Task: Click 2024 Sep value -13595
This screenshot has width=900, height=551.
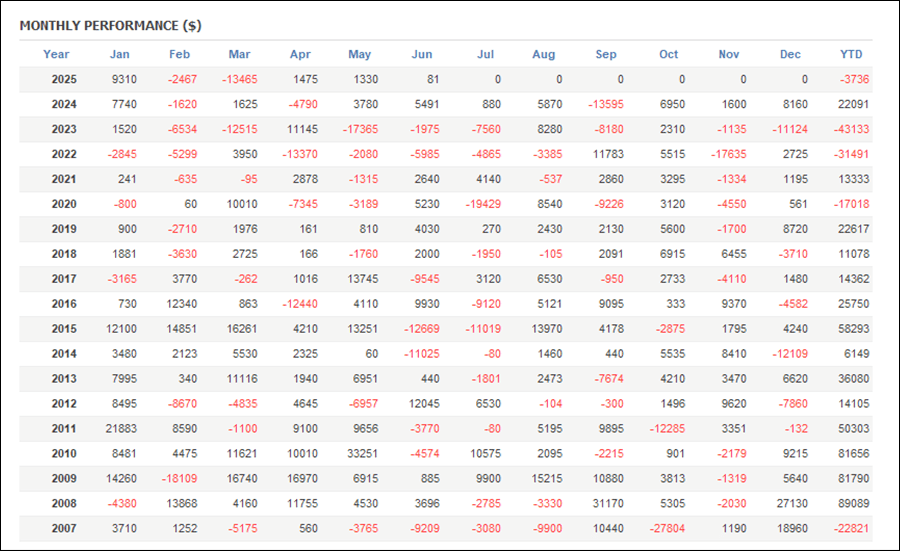Action: (x=606, y=104)
